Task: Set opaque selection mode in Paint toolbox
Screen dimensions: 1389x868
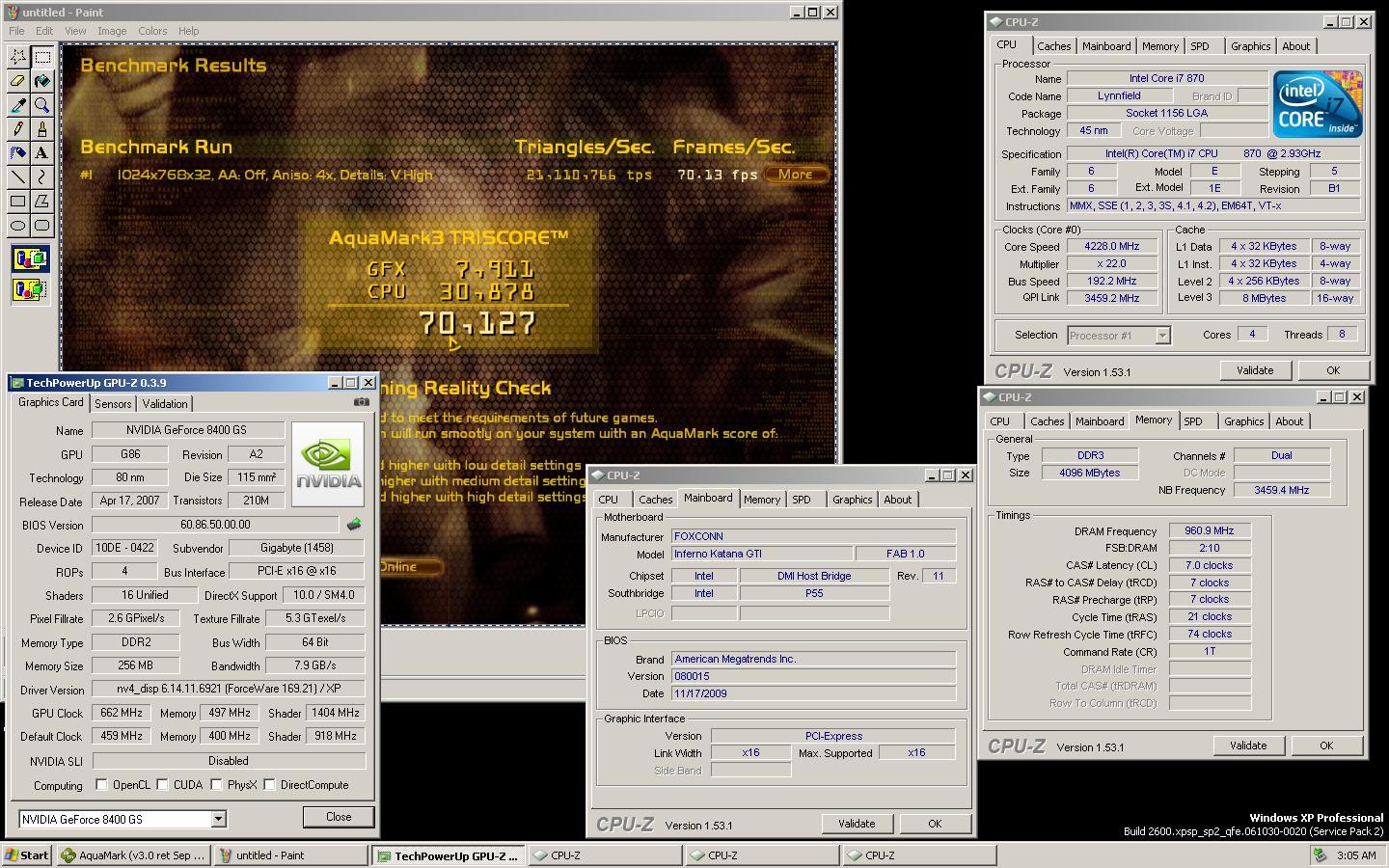Action: pos(31,258)
